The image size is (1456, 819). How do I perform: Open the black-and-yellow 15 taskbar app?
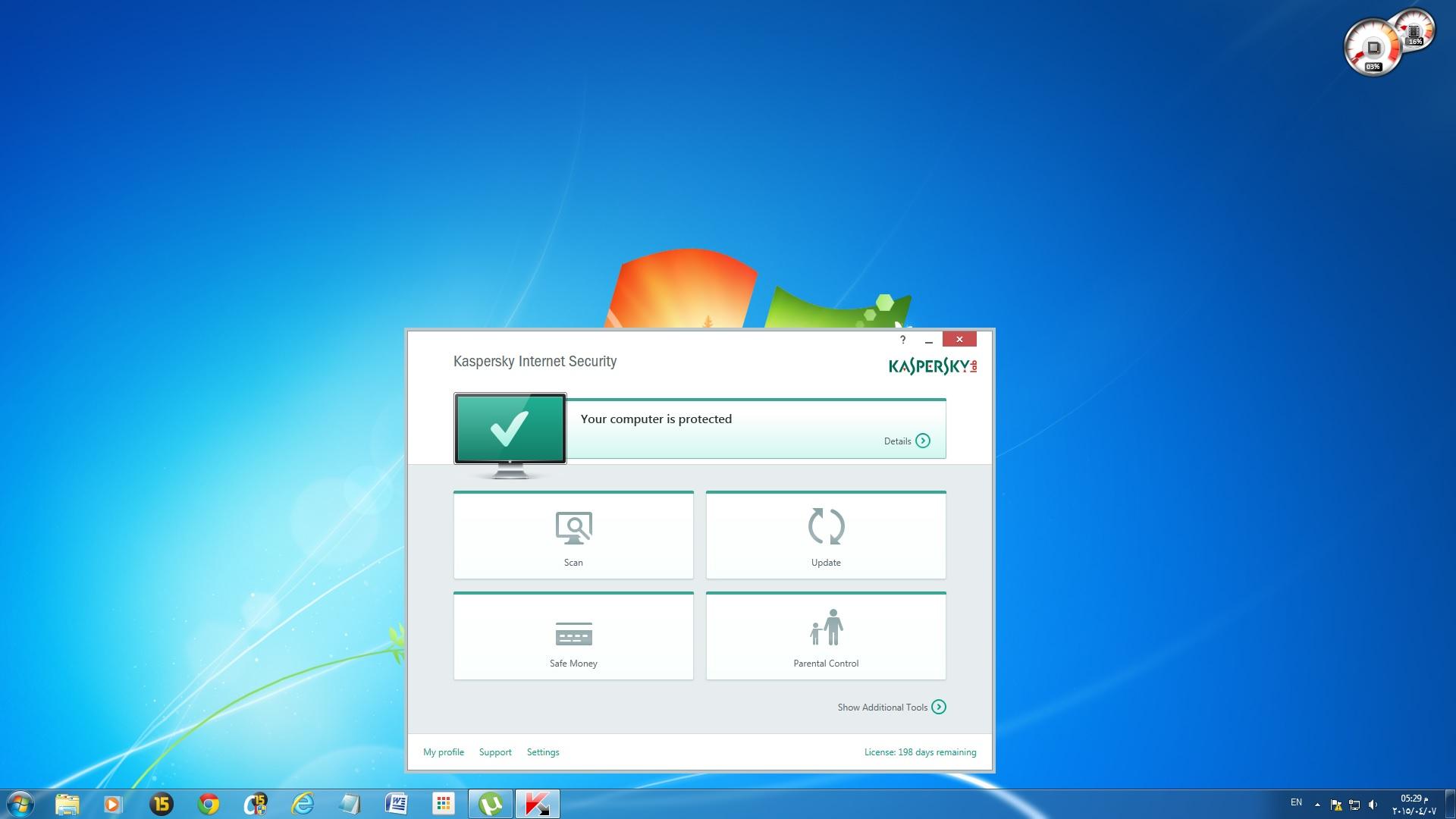[x=162, y=804]
